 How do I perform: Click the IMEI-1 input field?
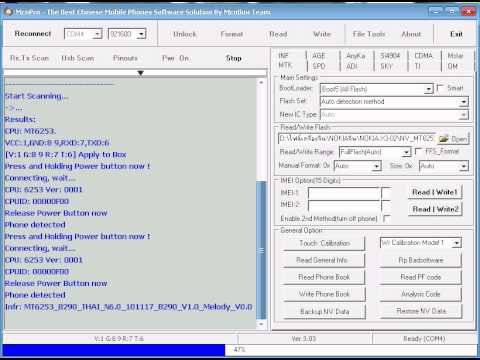point(344,193)
